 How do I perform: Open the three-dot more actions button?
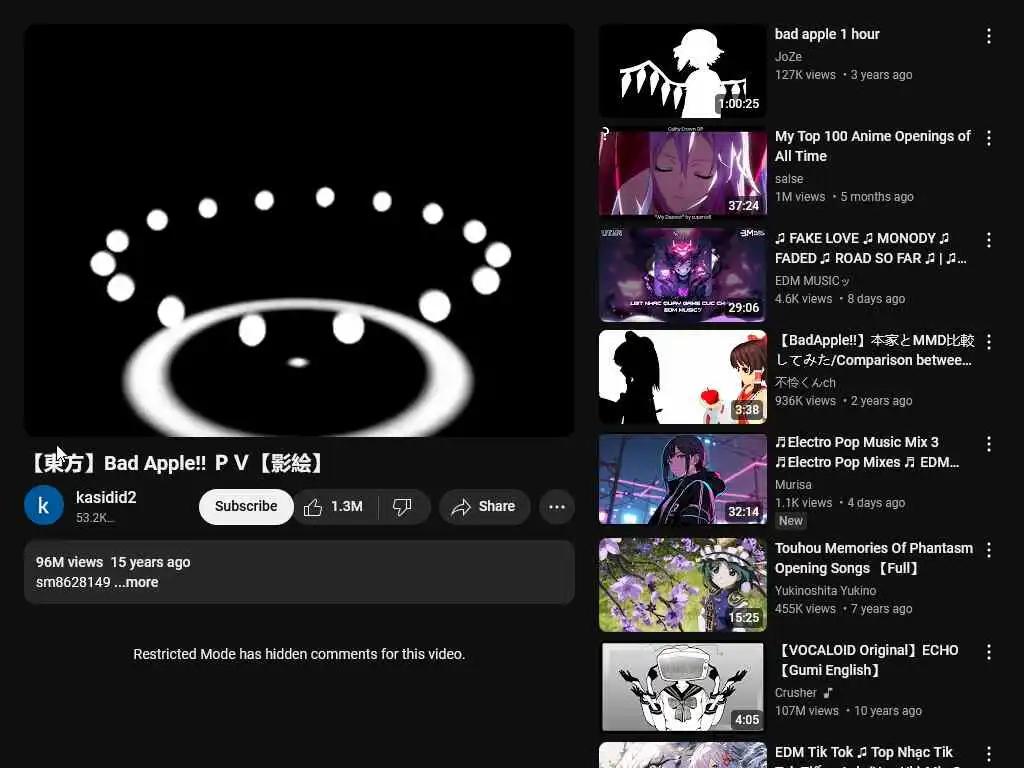pos(556,507)
